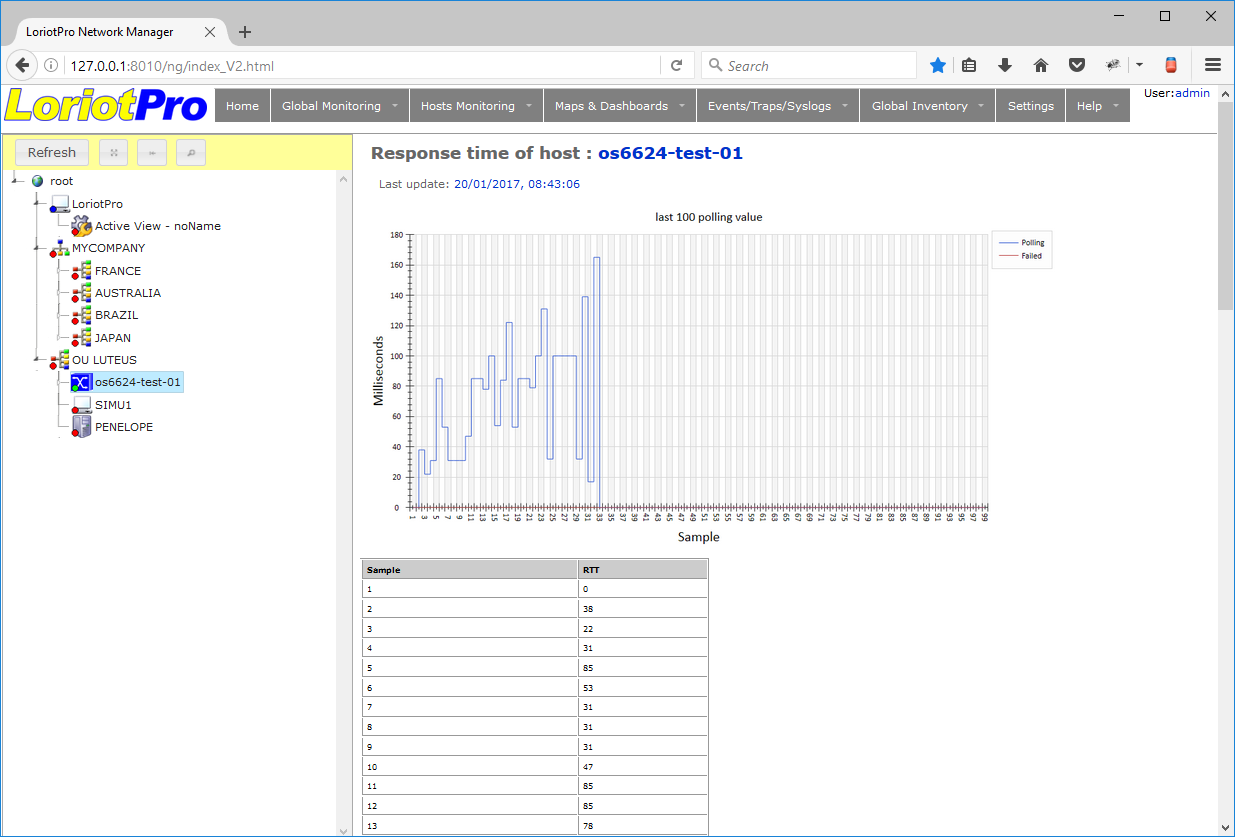This screenshot has width=1235, height=837.
Task: Click the Firebug bug icon
Action: pos(1113,65)
